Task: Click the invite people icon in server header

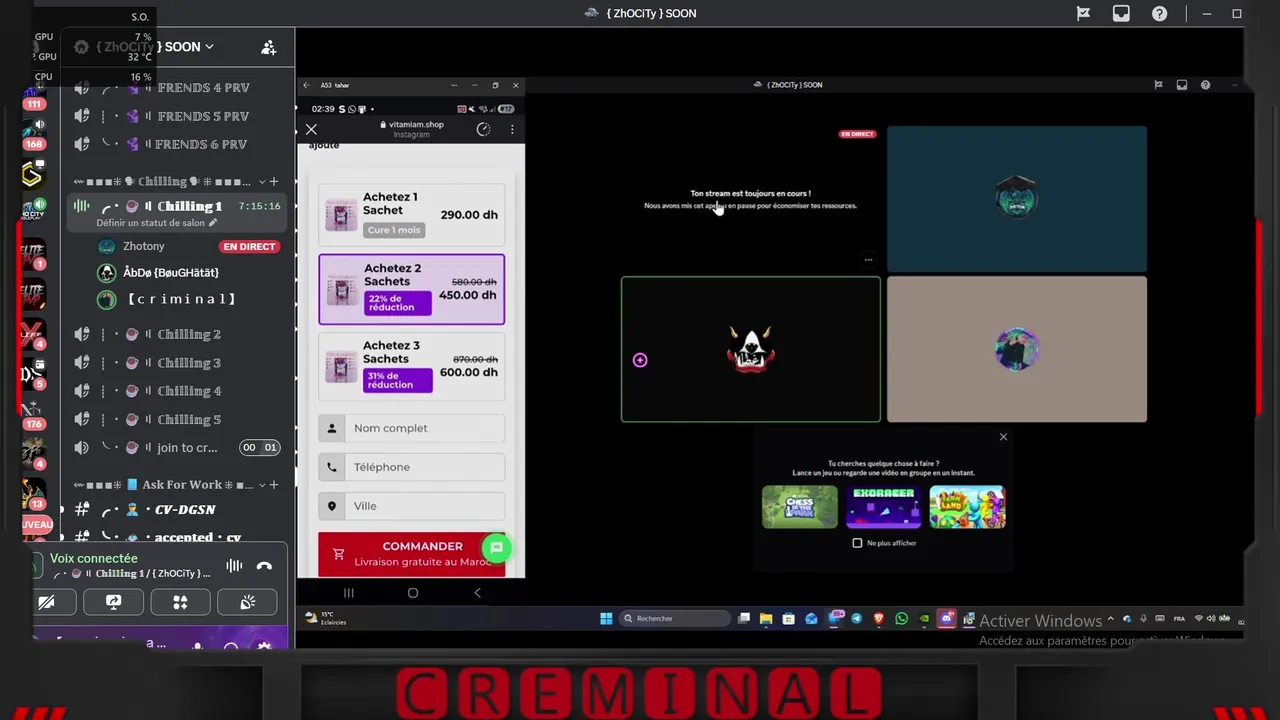Action: pyautogui.click(x=268, y=47)
